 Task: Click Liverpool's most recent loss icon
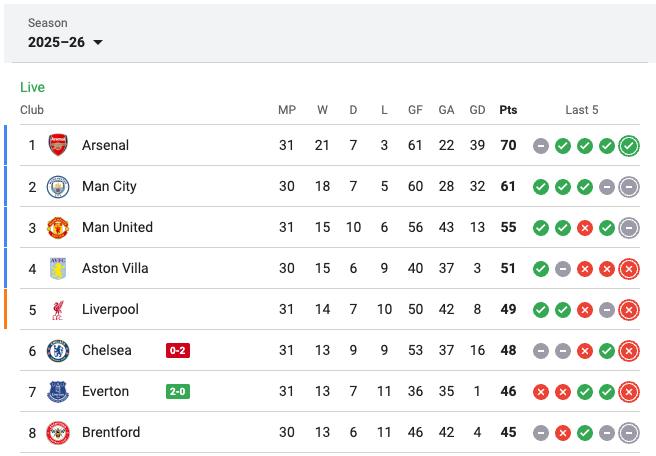629,309
